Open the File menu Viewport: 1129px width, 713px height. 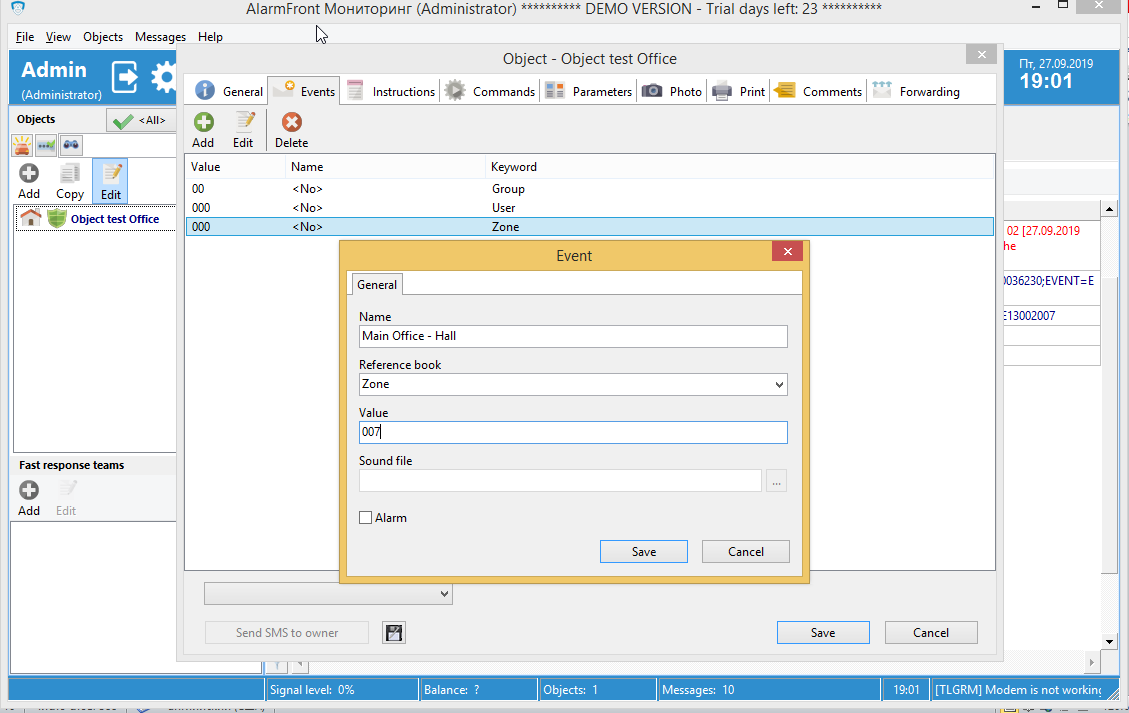(24, 37)
